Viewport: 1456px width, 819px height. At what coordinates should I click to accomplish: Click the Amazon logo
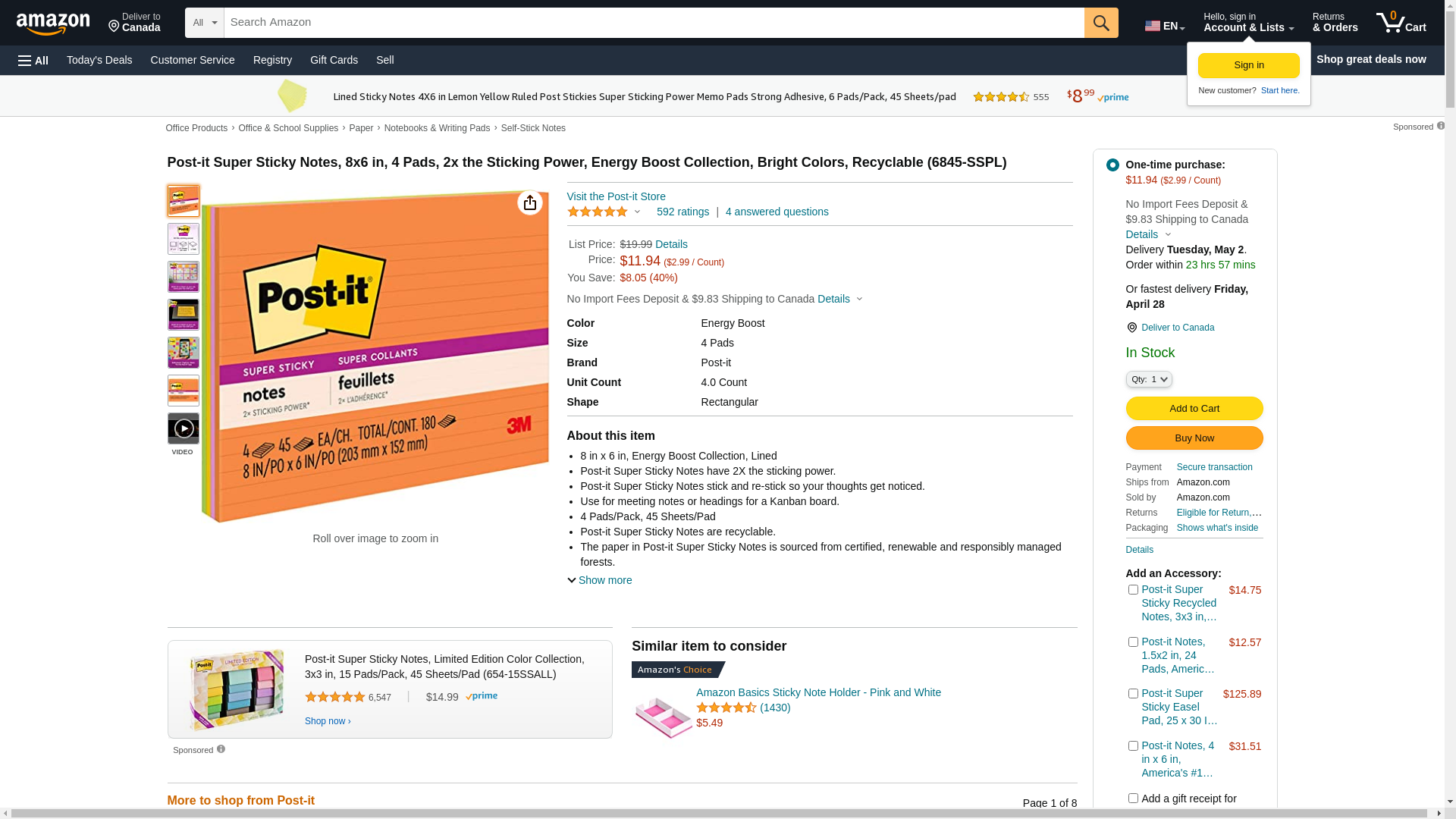[x=53, y=24]
